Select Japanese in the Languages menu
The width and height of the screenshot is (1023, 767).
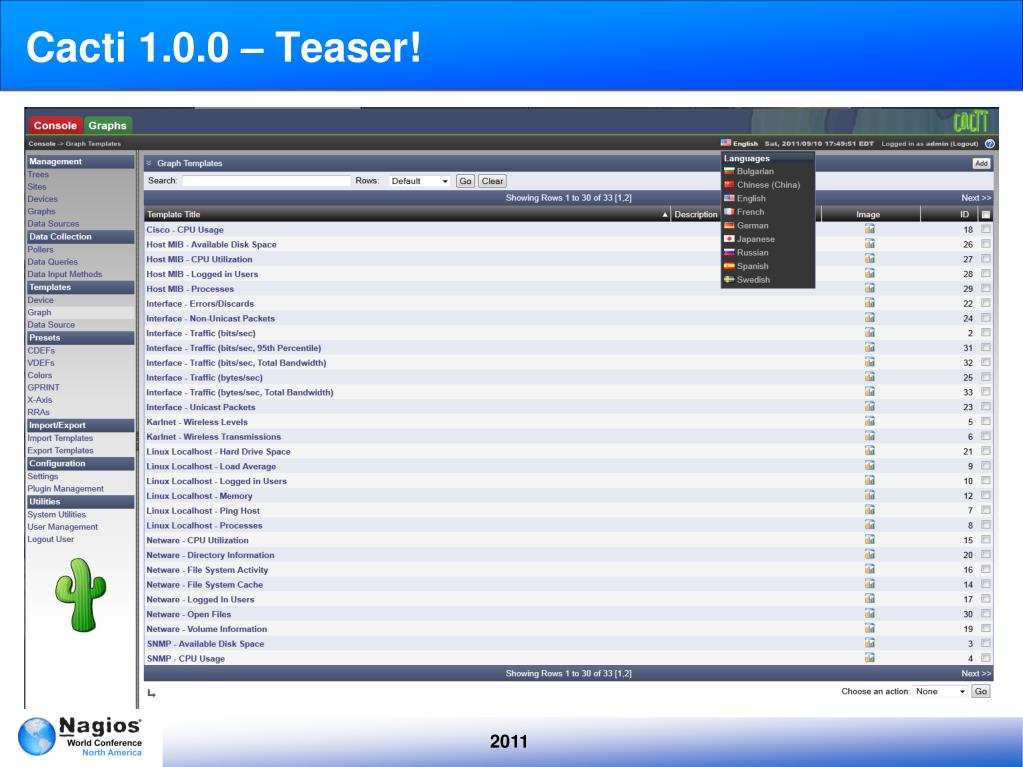pos(756,239)
